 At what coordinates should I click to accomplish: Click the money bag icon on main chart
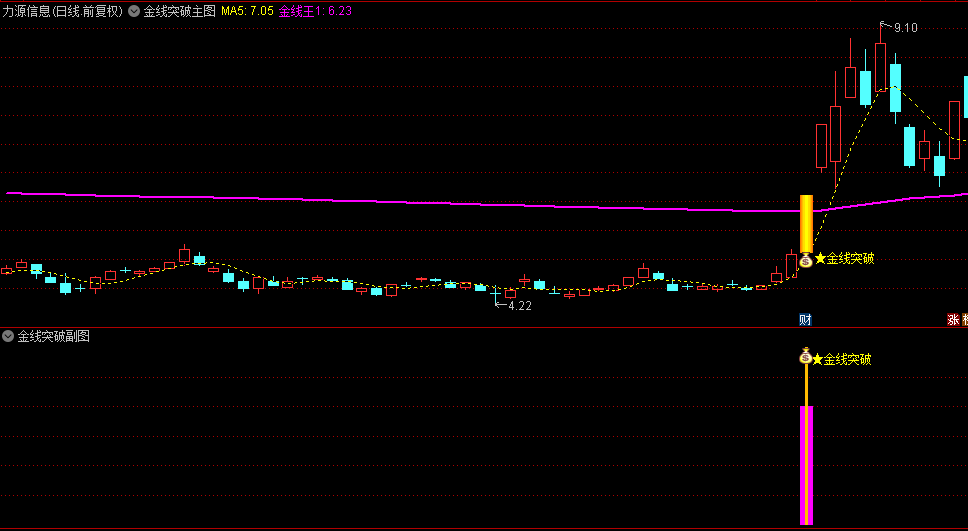coord(806,261)
